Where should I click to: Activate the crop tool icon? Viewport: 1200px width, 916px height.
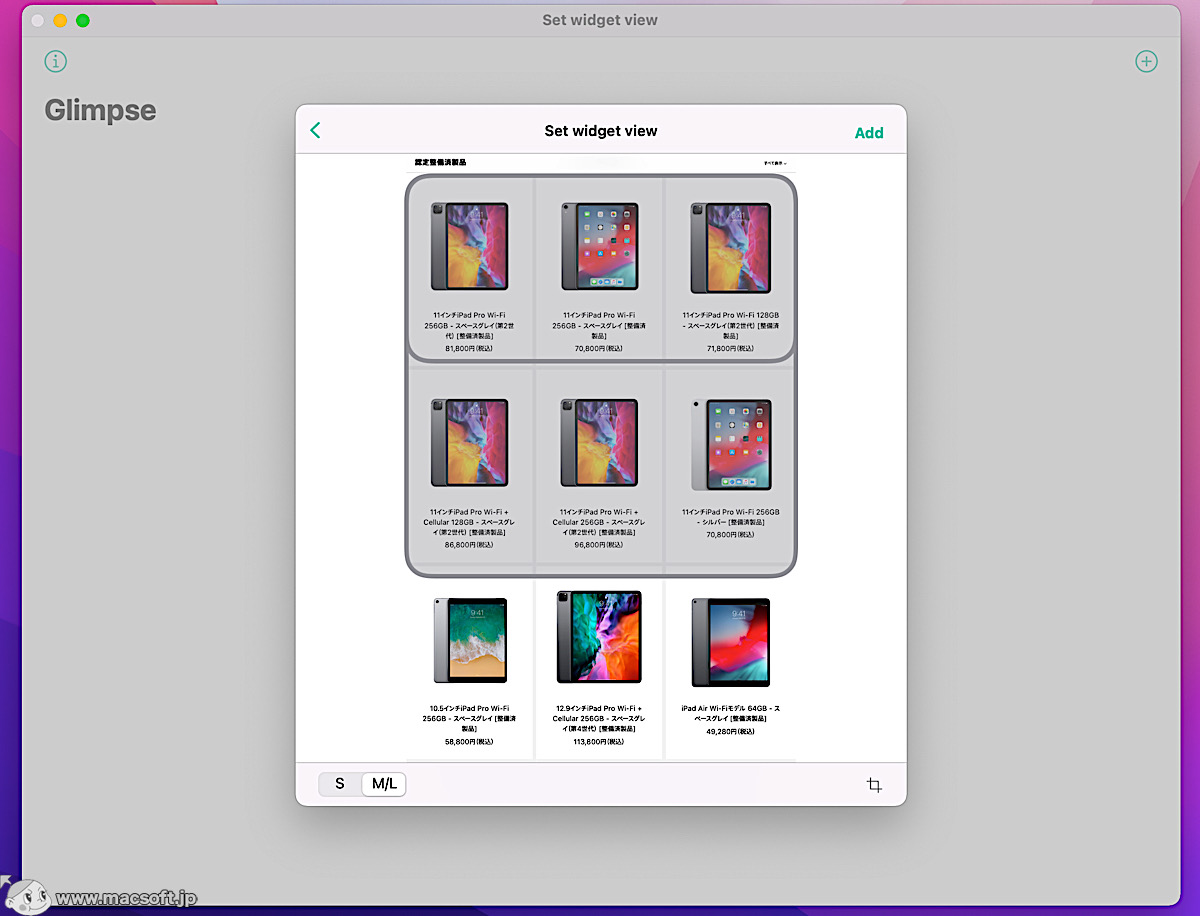tap(874, 785)
